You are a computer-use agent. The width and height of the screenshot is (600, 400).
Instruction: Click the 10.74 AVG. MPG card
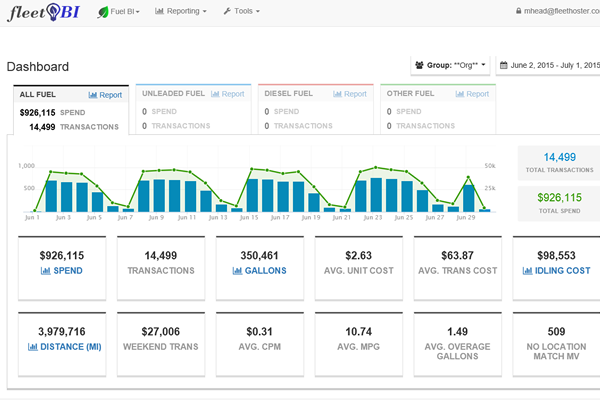pos(359,344)
